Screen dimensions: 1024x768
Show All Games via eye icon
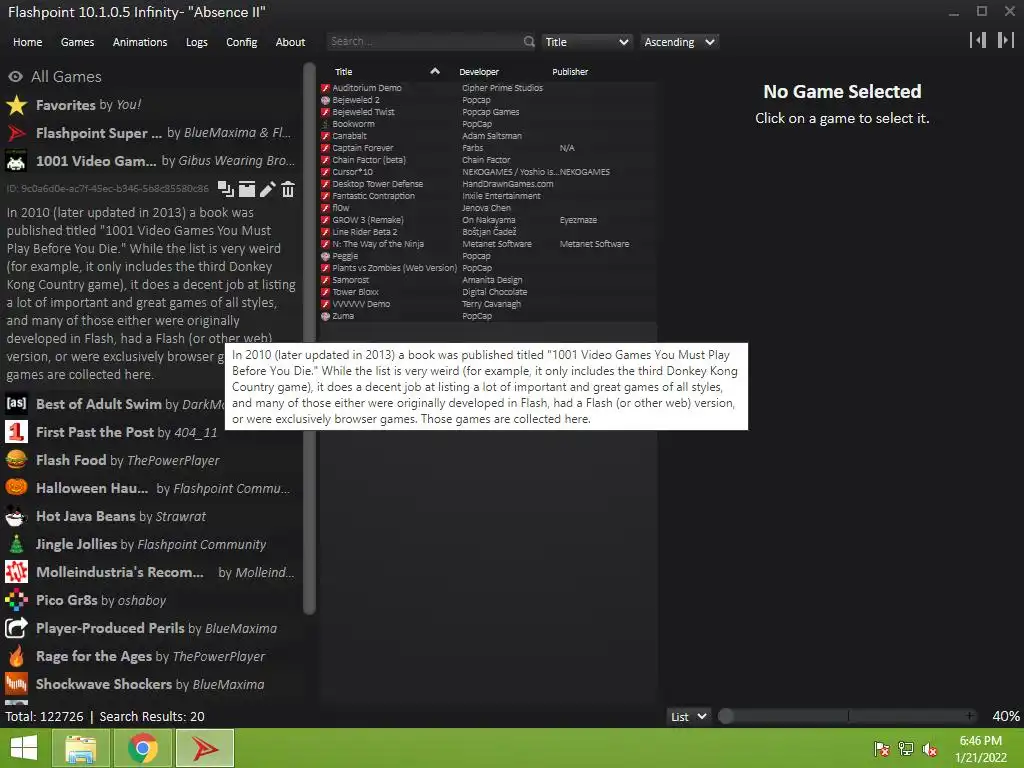pos(16,77)
